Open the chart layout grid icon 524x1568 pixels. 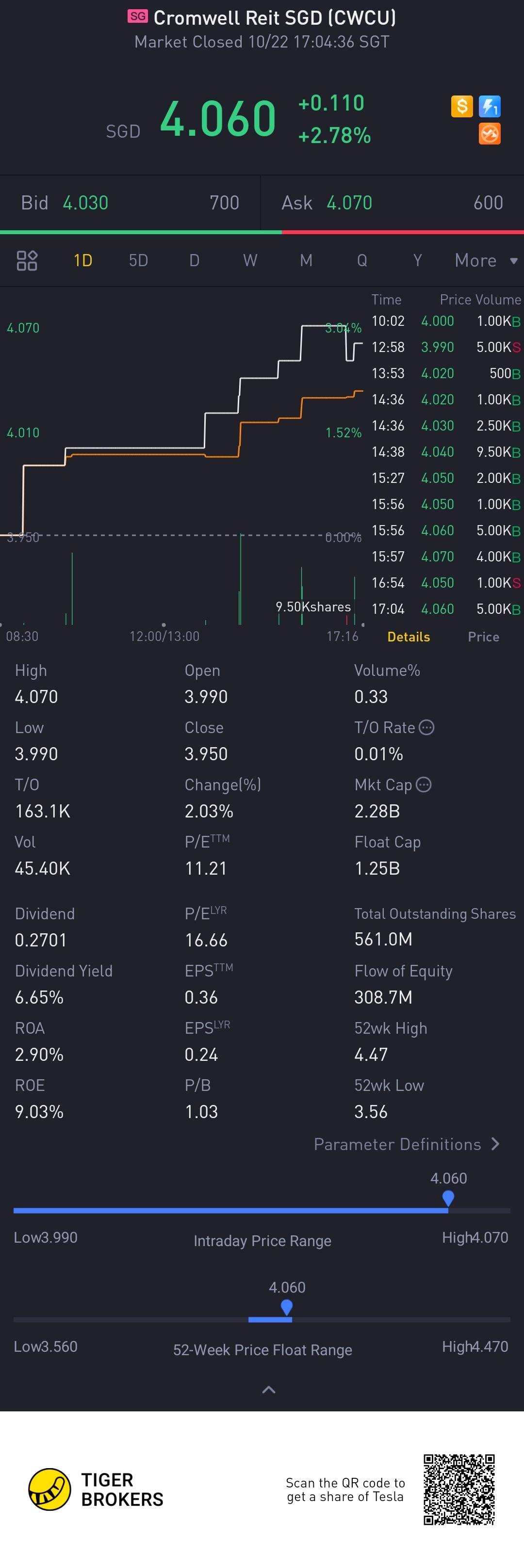pos(27,260)
